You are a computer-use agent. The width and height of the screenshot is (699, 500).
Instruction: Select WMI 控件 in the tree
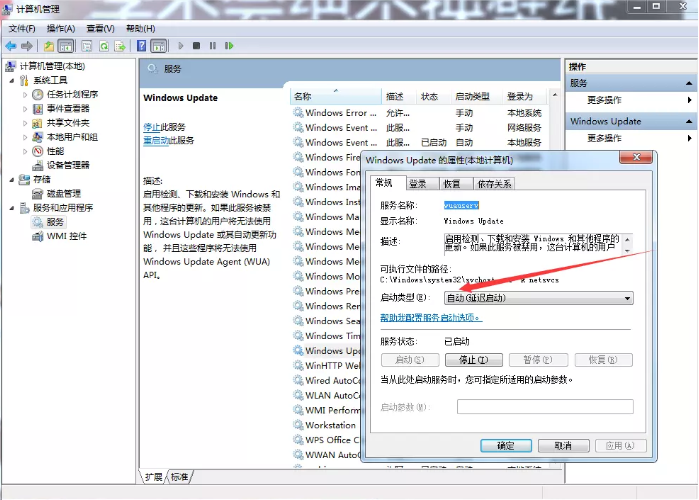[67, 236]
